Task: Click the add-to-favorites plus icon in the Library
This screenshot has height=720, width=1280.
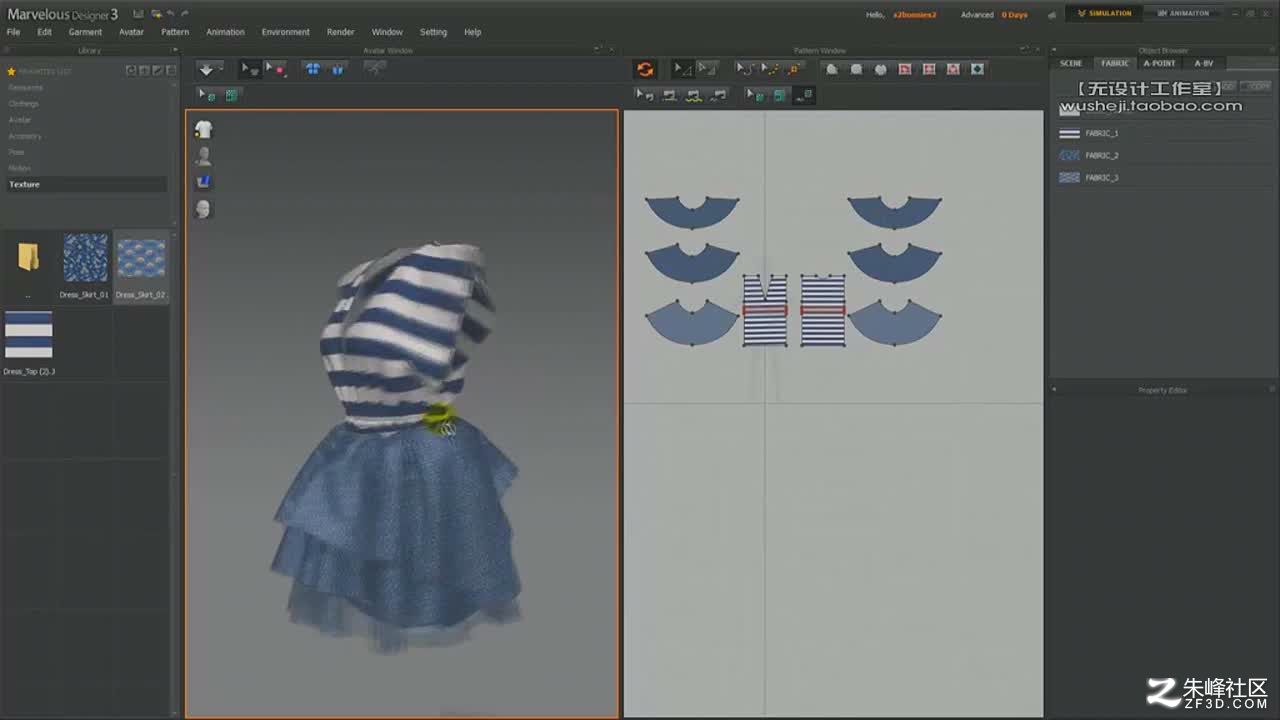Action: pos(144,70)
